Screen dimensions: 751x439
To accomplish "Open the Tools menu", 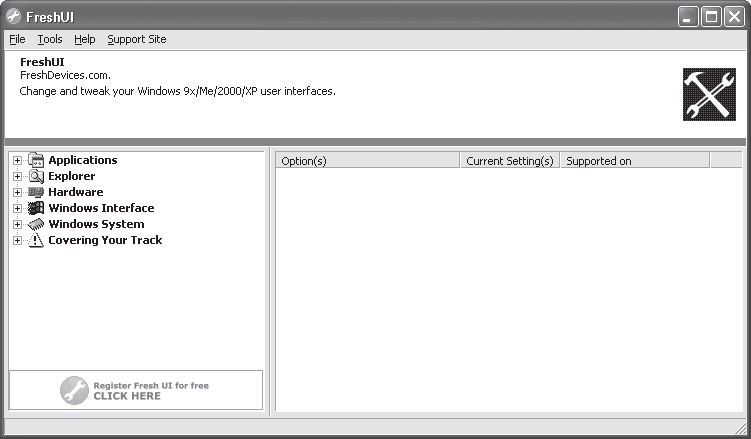I will 50,39.
